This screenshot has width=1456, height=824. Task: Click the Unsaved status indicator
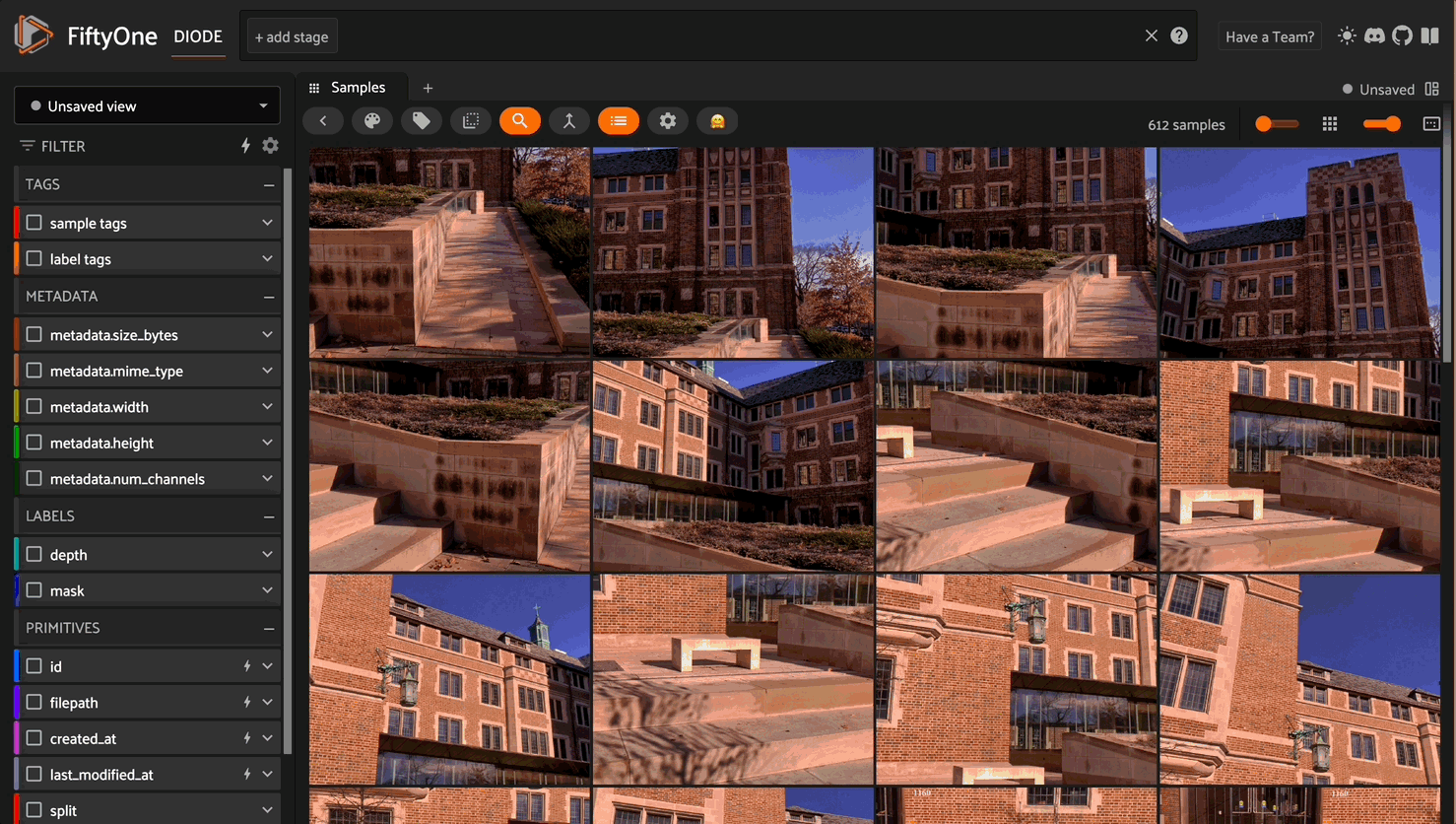click(x=1378, y=89)
